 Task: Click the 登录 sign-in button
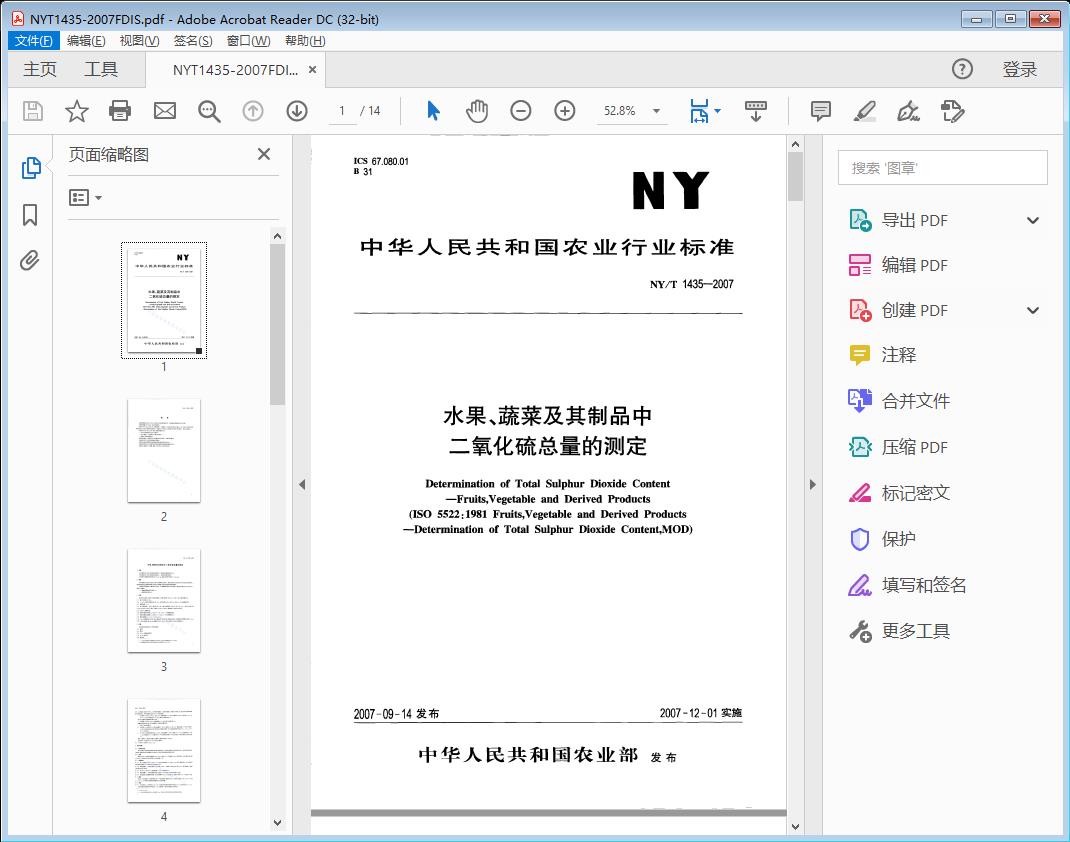pos(1019,69)
